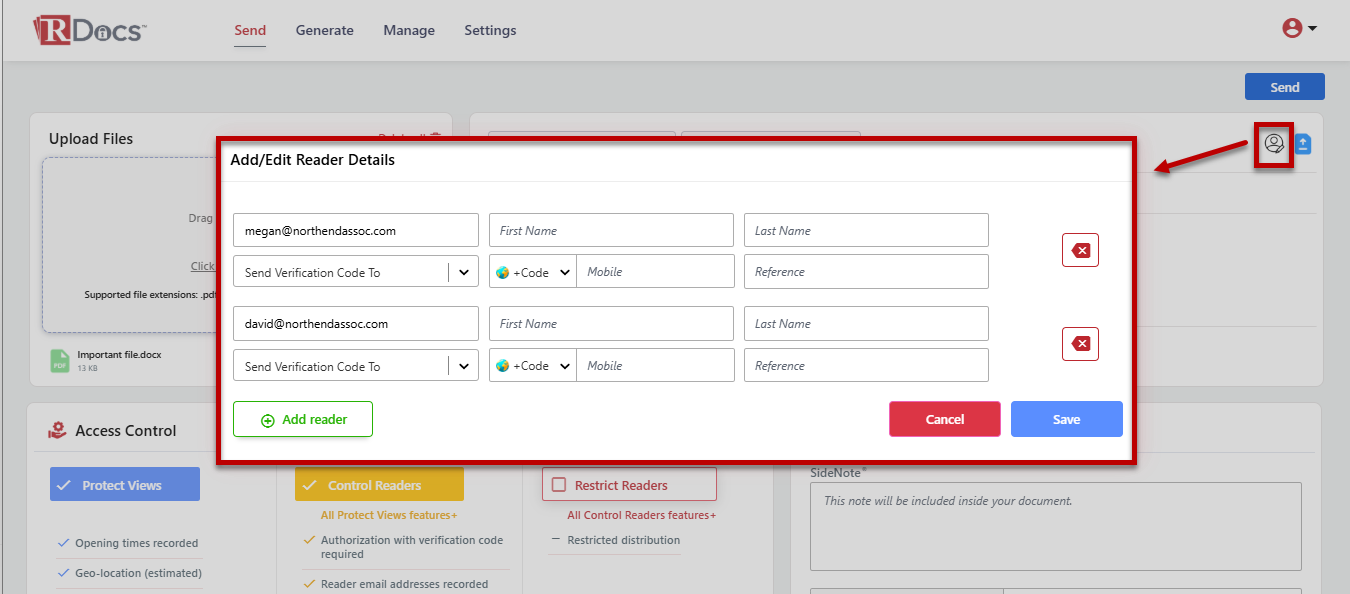Delete the david@northendassoc.com reader row
Image resolution: width=1350 pixels, height=594 pixels.
coord(1080,344)
